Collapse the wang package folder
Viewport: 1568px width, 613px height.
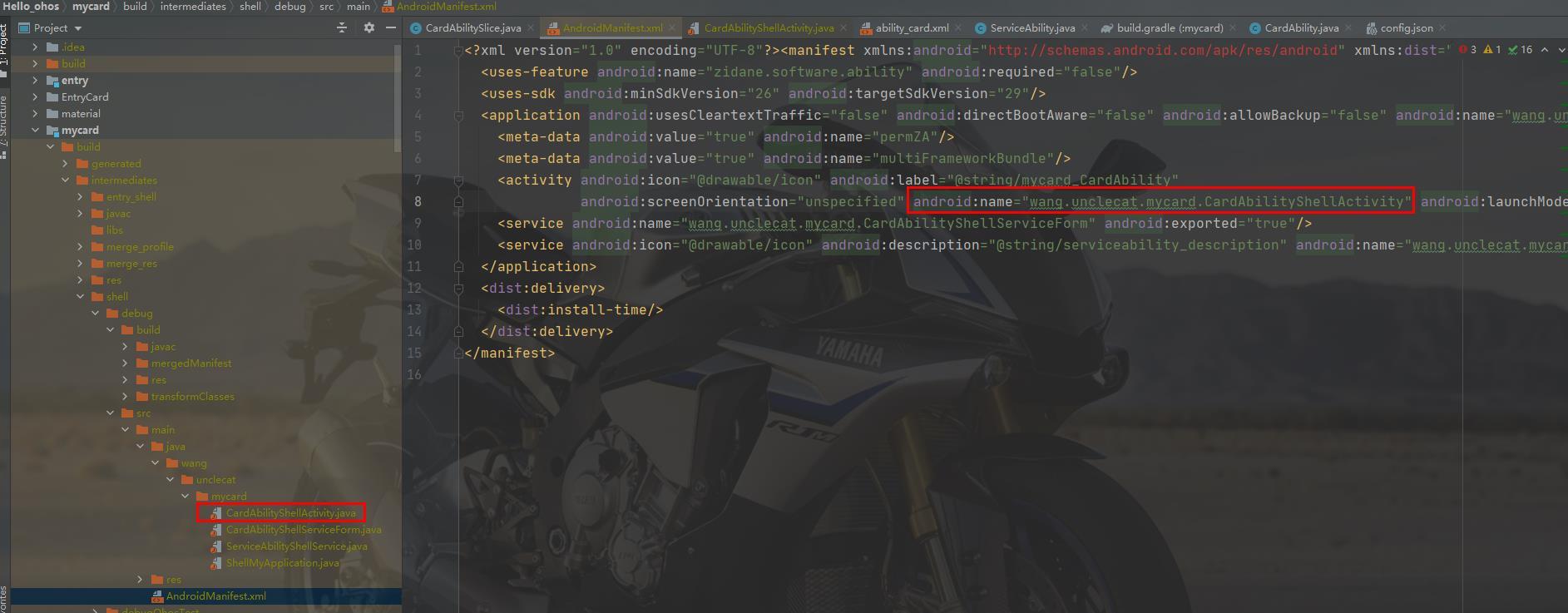[x=155, y=463]
